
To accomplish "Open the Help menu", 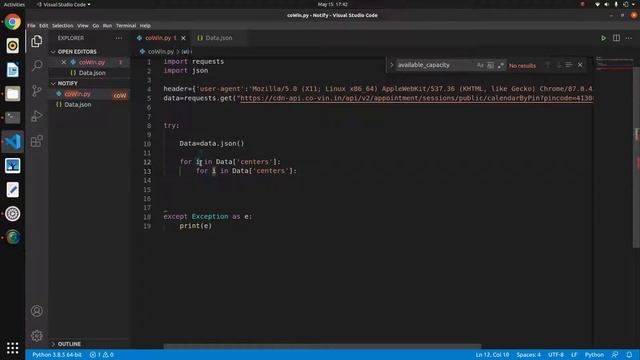I will [x=145, y=26].
